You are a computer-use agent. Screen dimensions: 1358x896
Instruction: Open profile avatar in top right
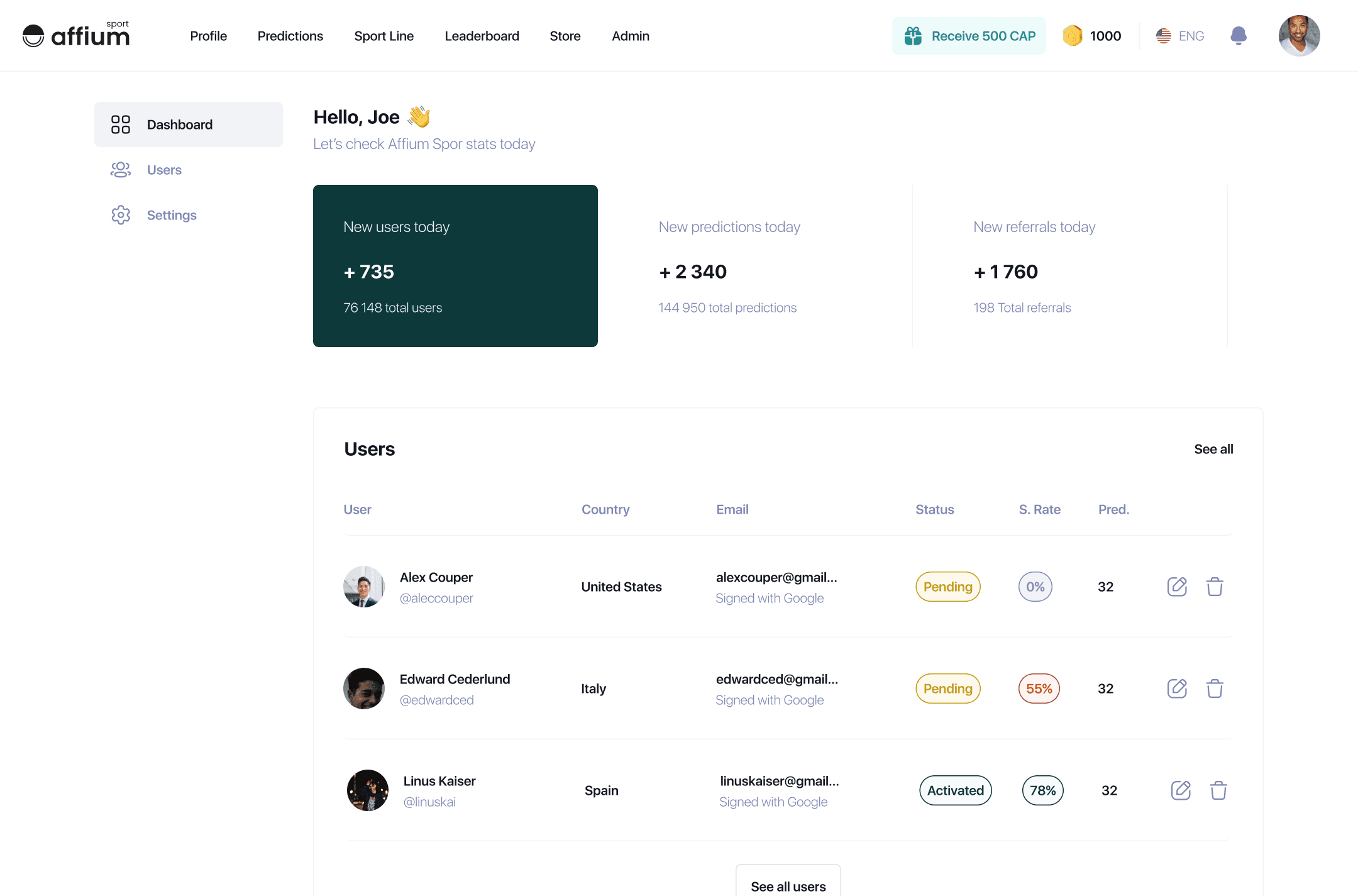click(x=1298, y=36)
